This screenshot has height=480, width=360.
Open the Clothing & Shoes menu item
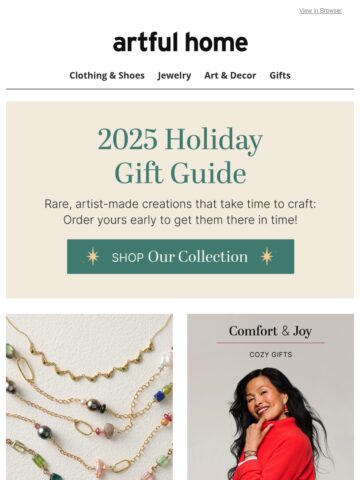click(x=107, y=76)
